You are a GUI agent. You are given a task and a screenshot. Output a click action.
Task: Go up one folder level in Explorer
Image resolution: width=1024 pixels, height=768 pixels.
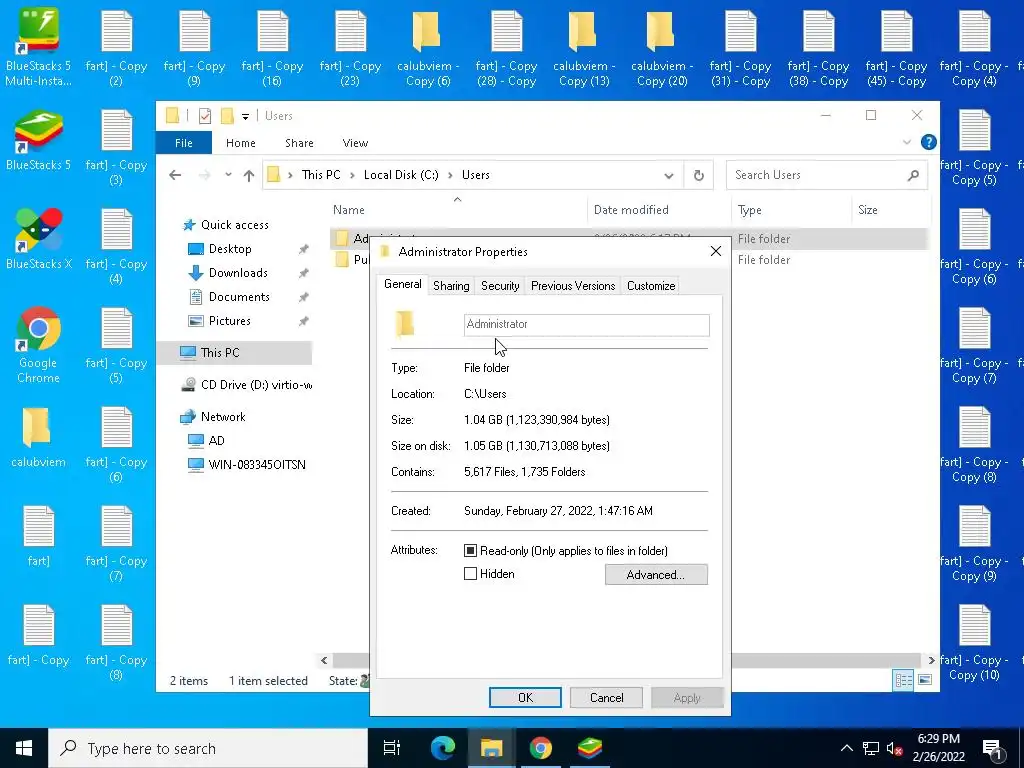coord(249,175)
